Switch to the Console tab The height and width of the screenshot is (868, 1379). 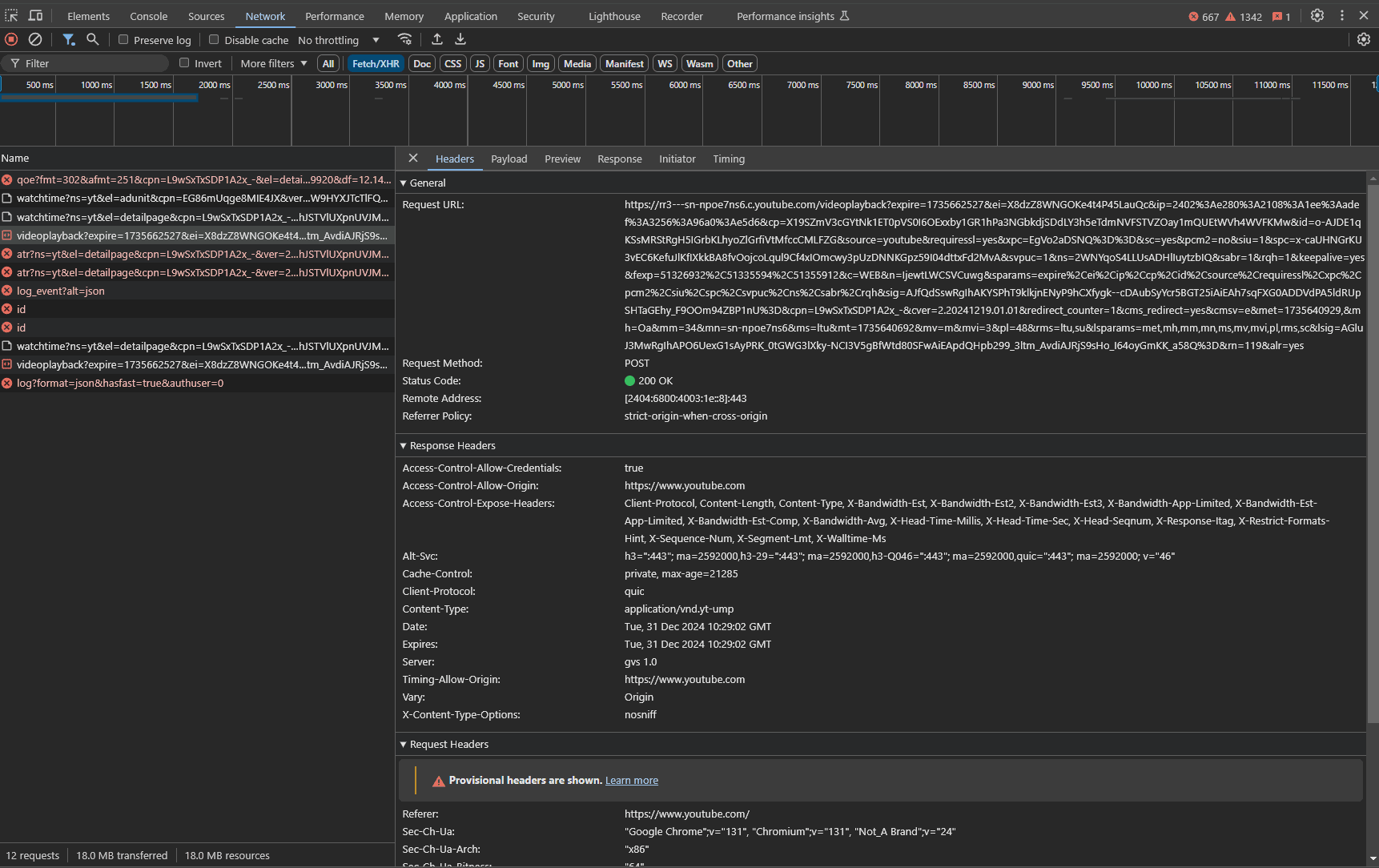tap(149, 16)
